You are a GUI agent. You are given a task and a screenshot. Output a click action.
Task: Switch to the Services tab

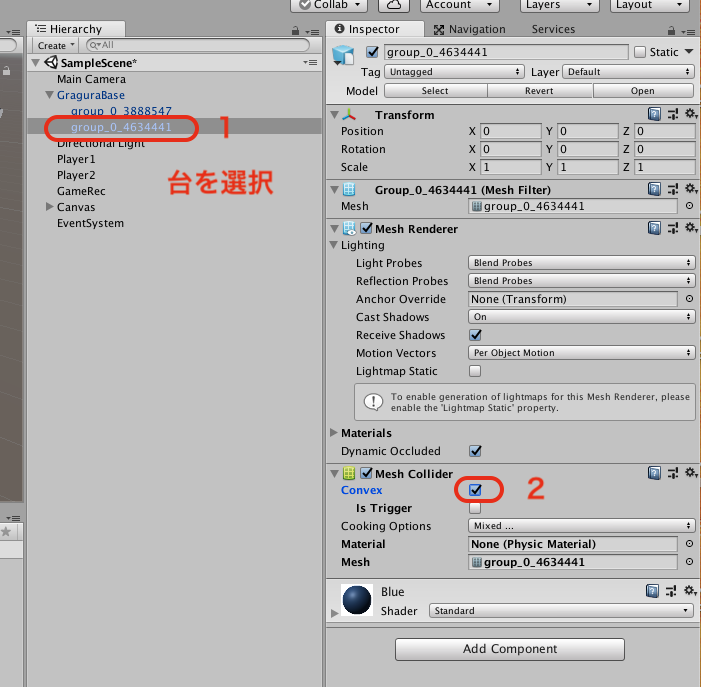[553, 30]
